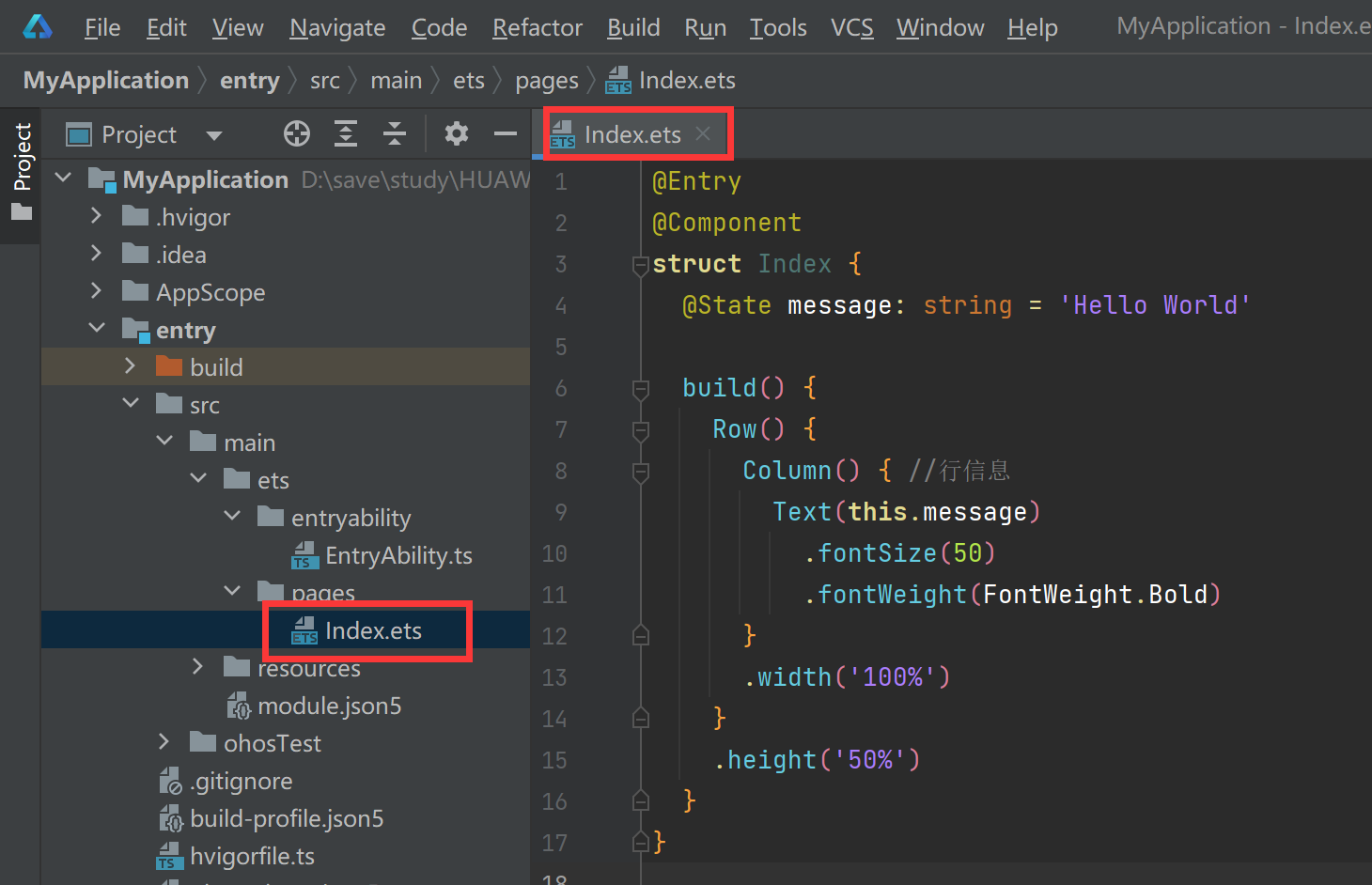The width and height of the screenshot is (1372, 885).
Task: Click the DevEco Studio app logo
Action: click(x=38, y=26)
